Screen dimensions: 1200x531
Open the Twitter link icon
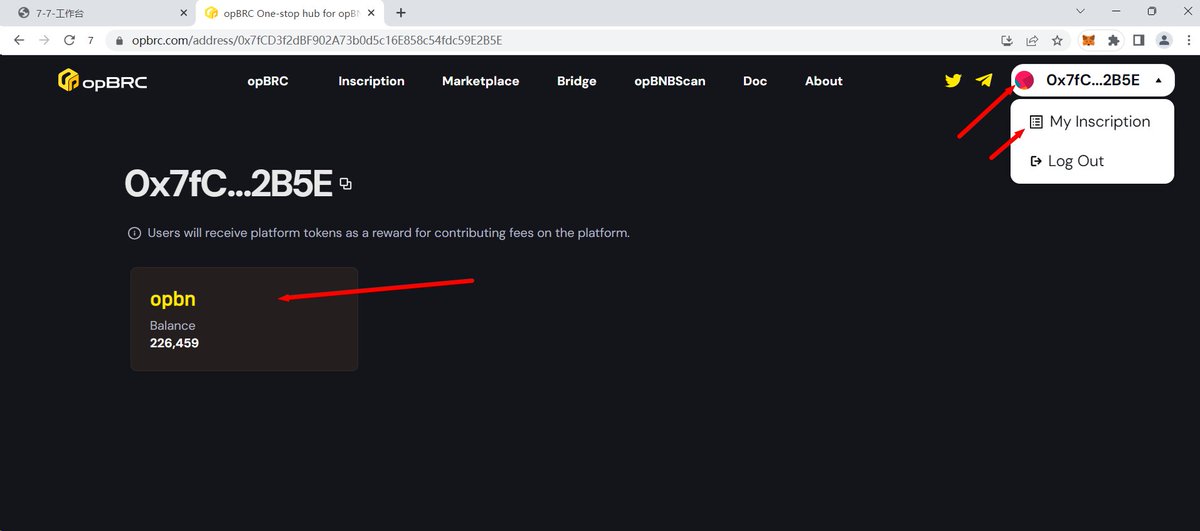pos(953,81)
